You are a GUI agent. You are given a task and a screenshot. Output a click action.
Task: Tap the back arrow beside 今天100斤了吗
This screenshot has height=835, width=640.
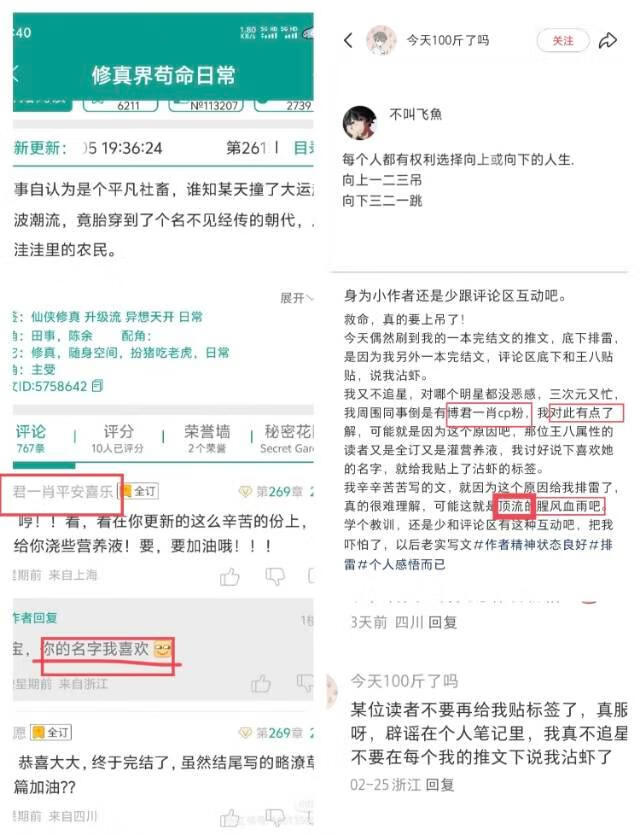click(x=348, y=40)
